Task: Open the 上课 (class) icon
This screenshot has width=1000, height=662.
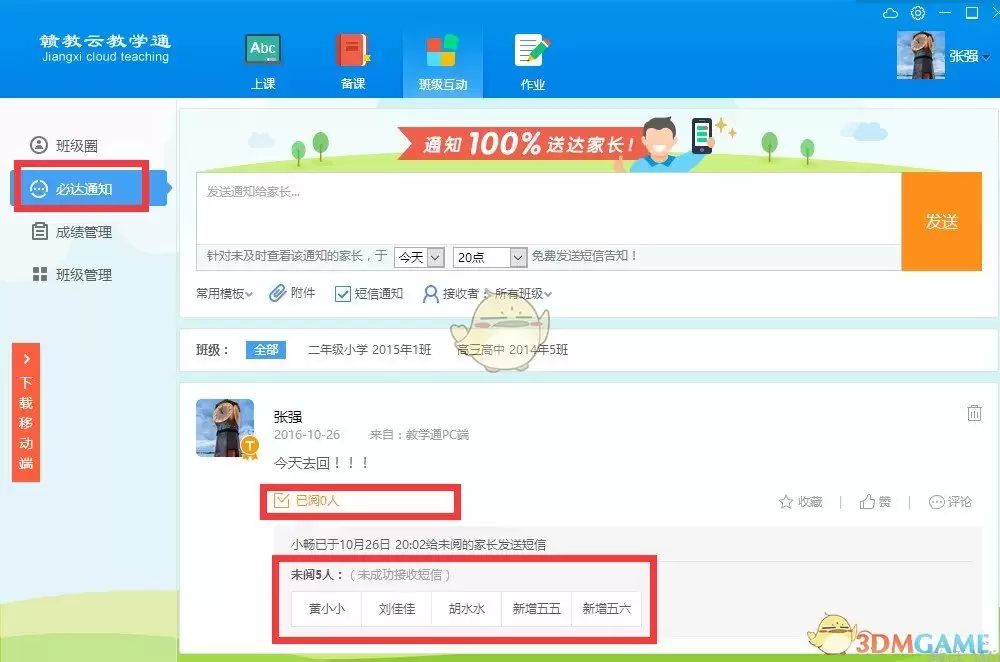Action: 263,59
